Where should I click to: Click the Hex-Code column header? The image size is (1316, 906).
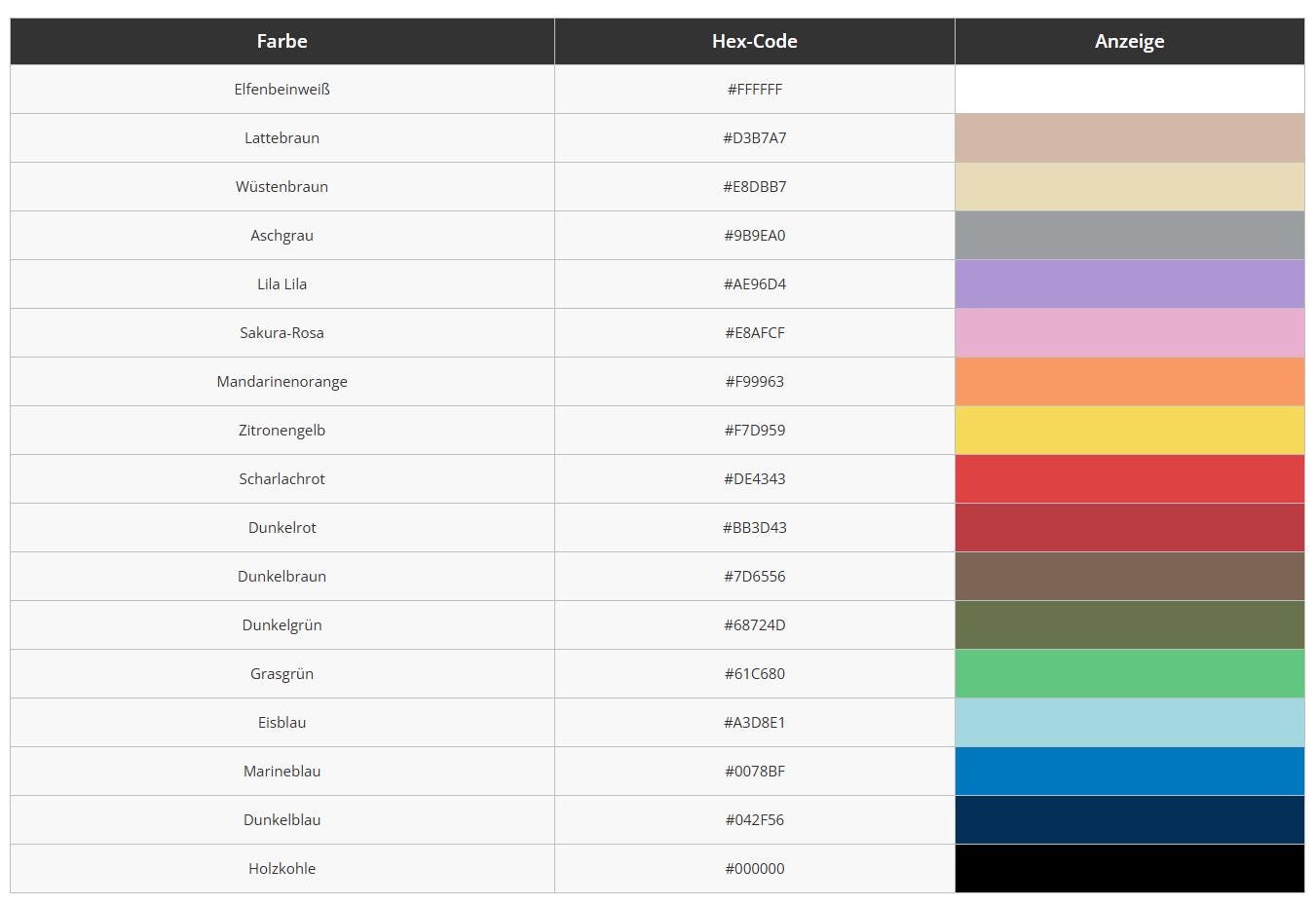click(754, 41)
